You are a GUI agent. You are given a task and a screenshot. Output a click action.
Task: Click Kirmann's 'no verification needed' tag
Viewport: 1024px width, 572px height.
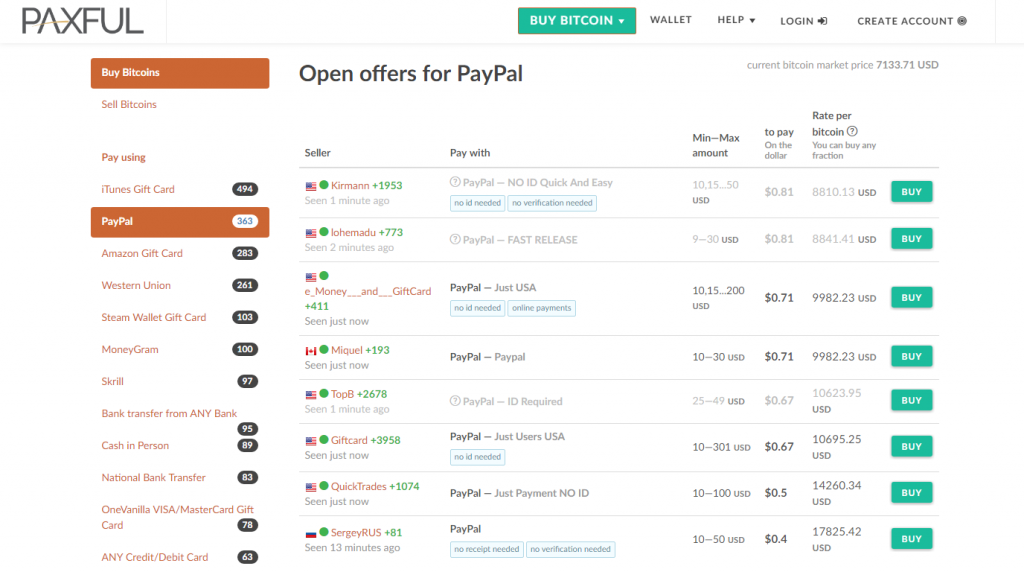[x=552, y=203]
